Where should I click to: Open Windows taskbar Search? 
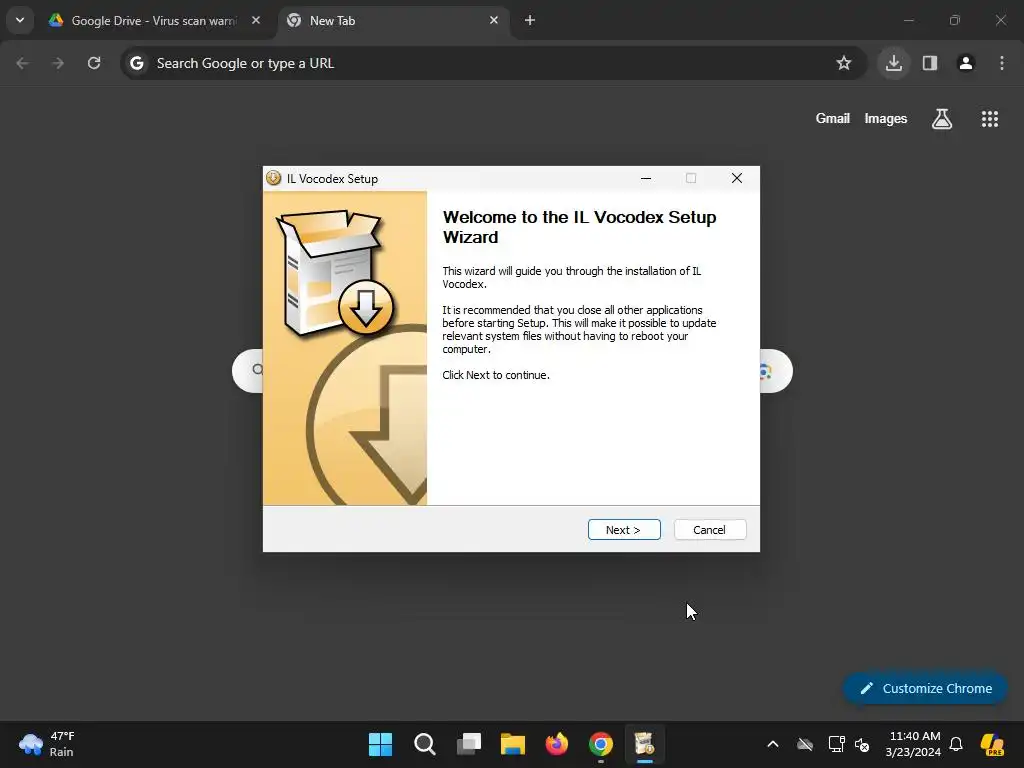[x=424, y=744]
